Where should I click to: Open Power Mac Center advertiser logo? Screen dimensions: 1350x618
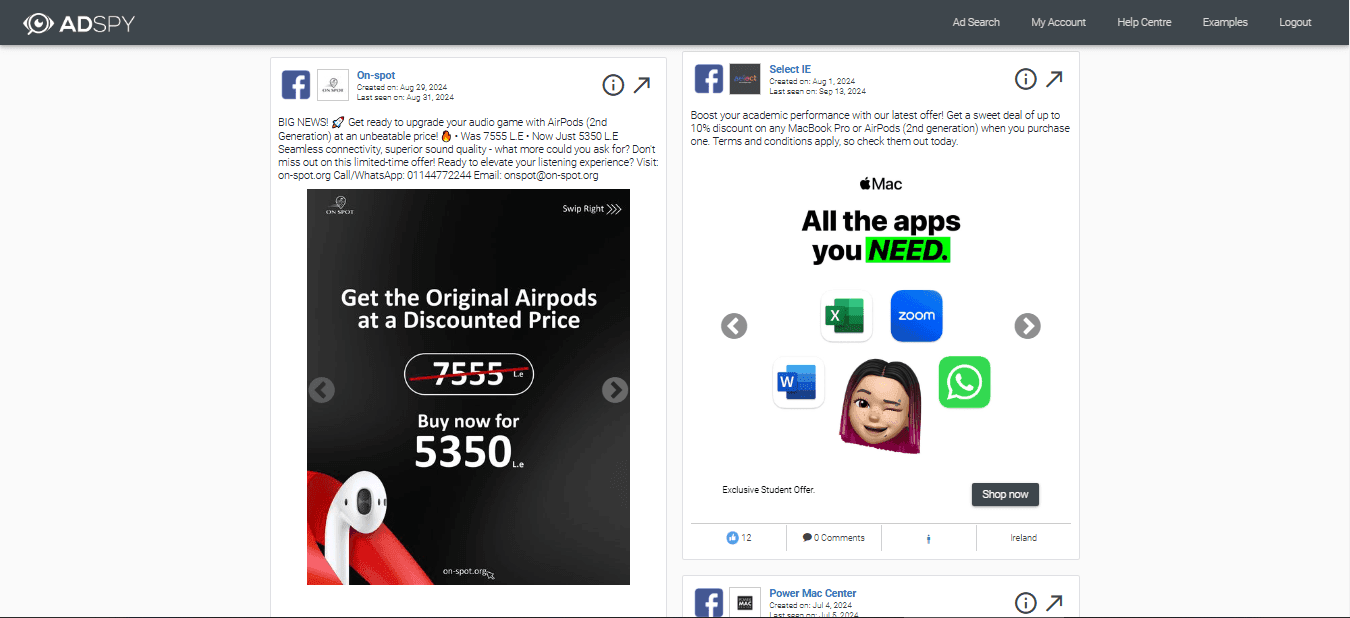point(745,603)
